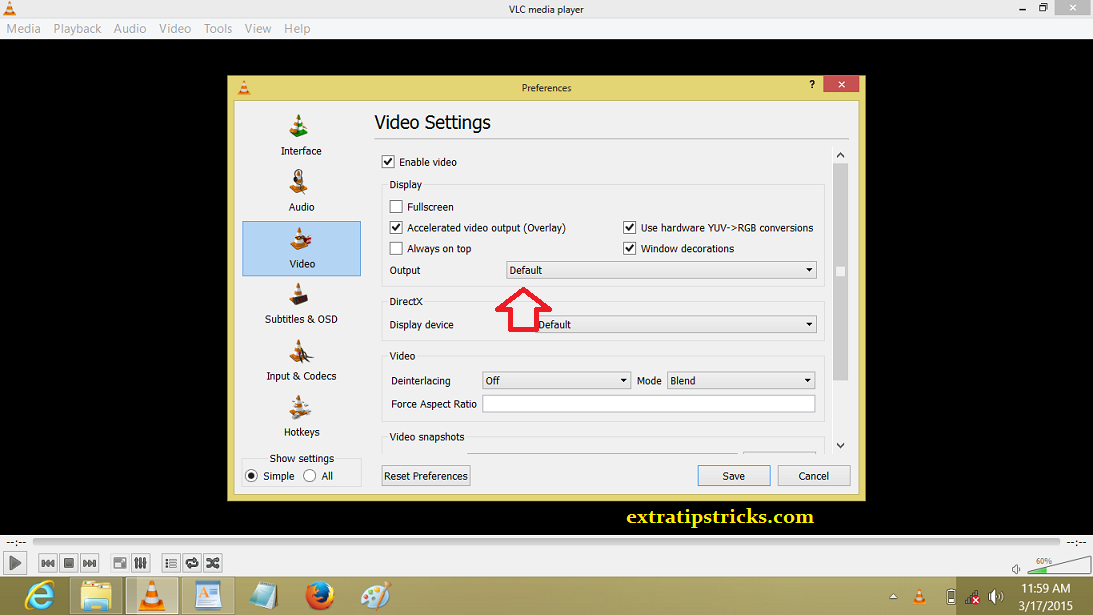Click the settings scrollbar up arrow
The height and width of the screenshot is (615, 1093).
pos(841,155)
